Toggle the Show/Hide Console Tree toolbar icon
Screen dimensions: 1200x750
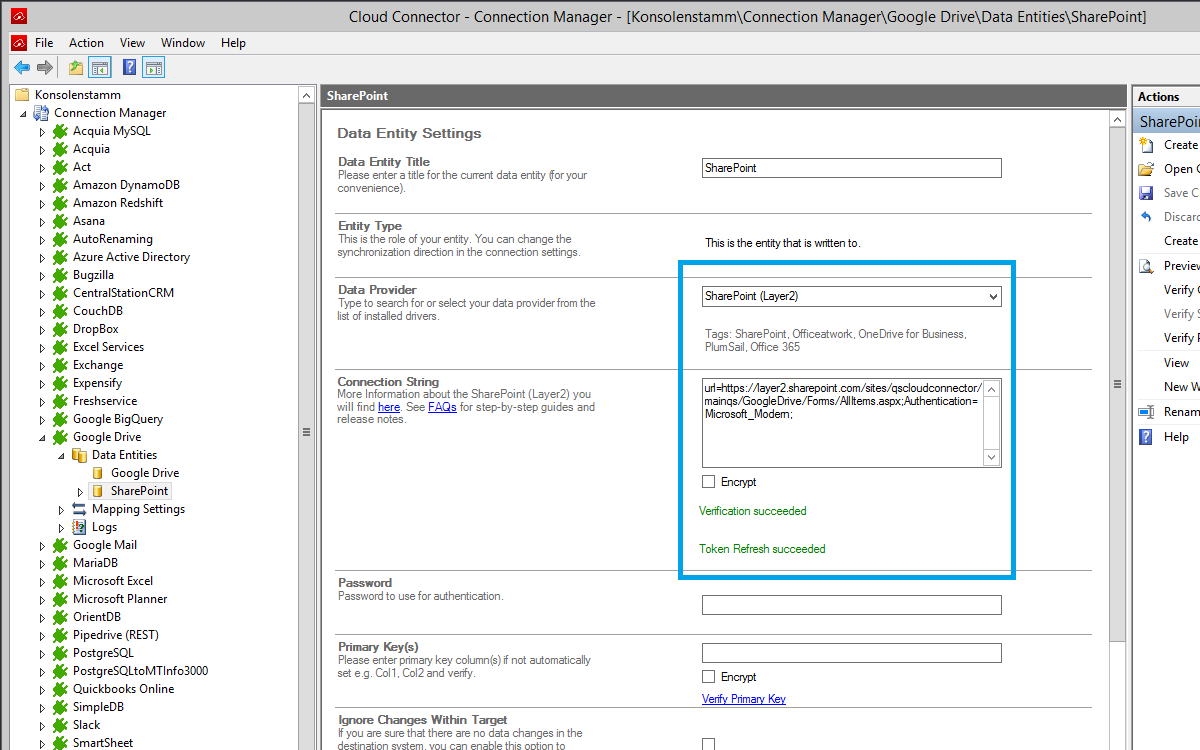99,68
